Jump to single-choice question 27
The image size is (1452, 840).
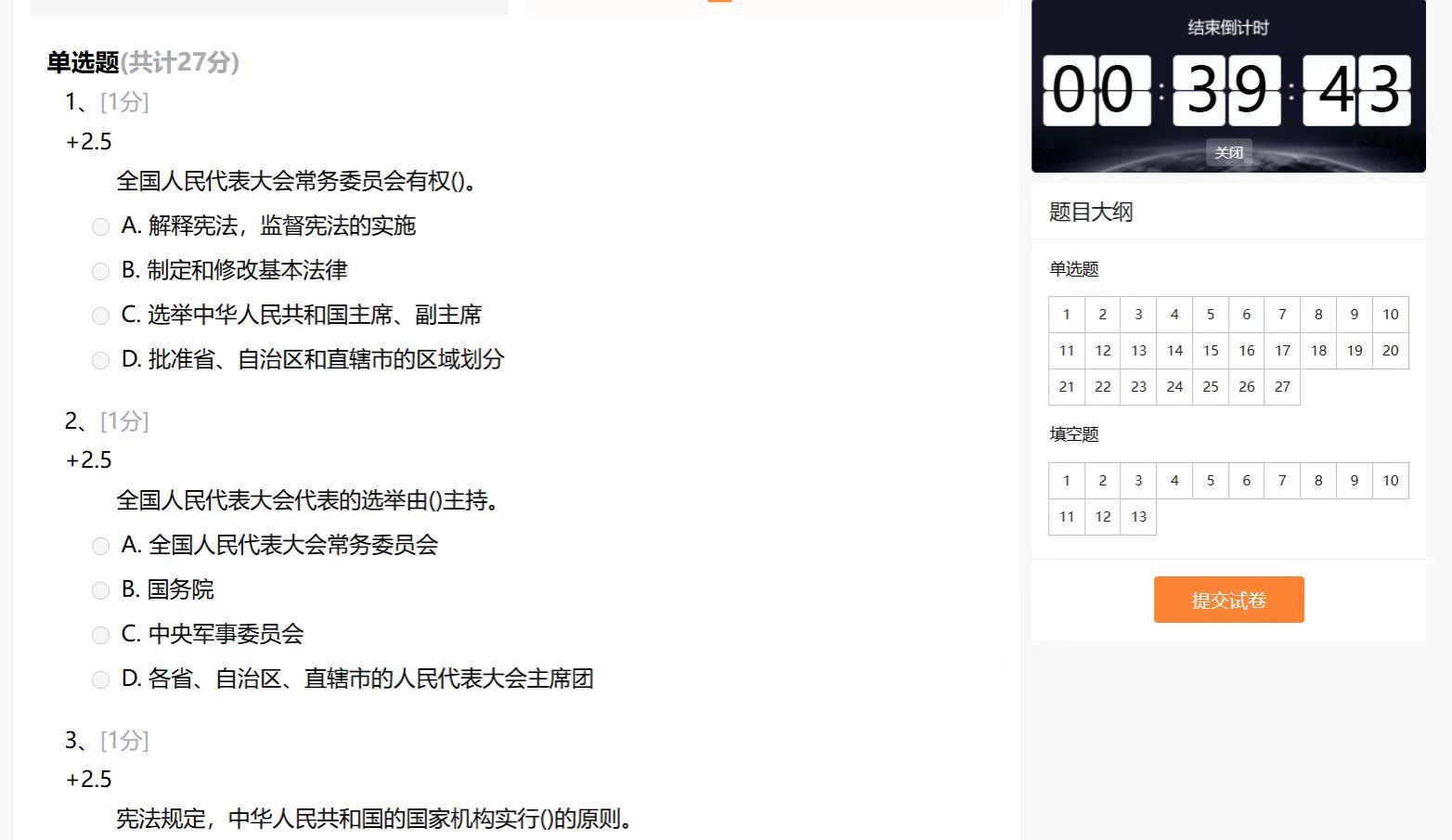(1282, 387)
